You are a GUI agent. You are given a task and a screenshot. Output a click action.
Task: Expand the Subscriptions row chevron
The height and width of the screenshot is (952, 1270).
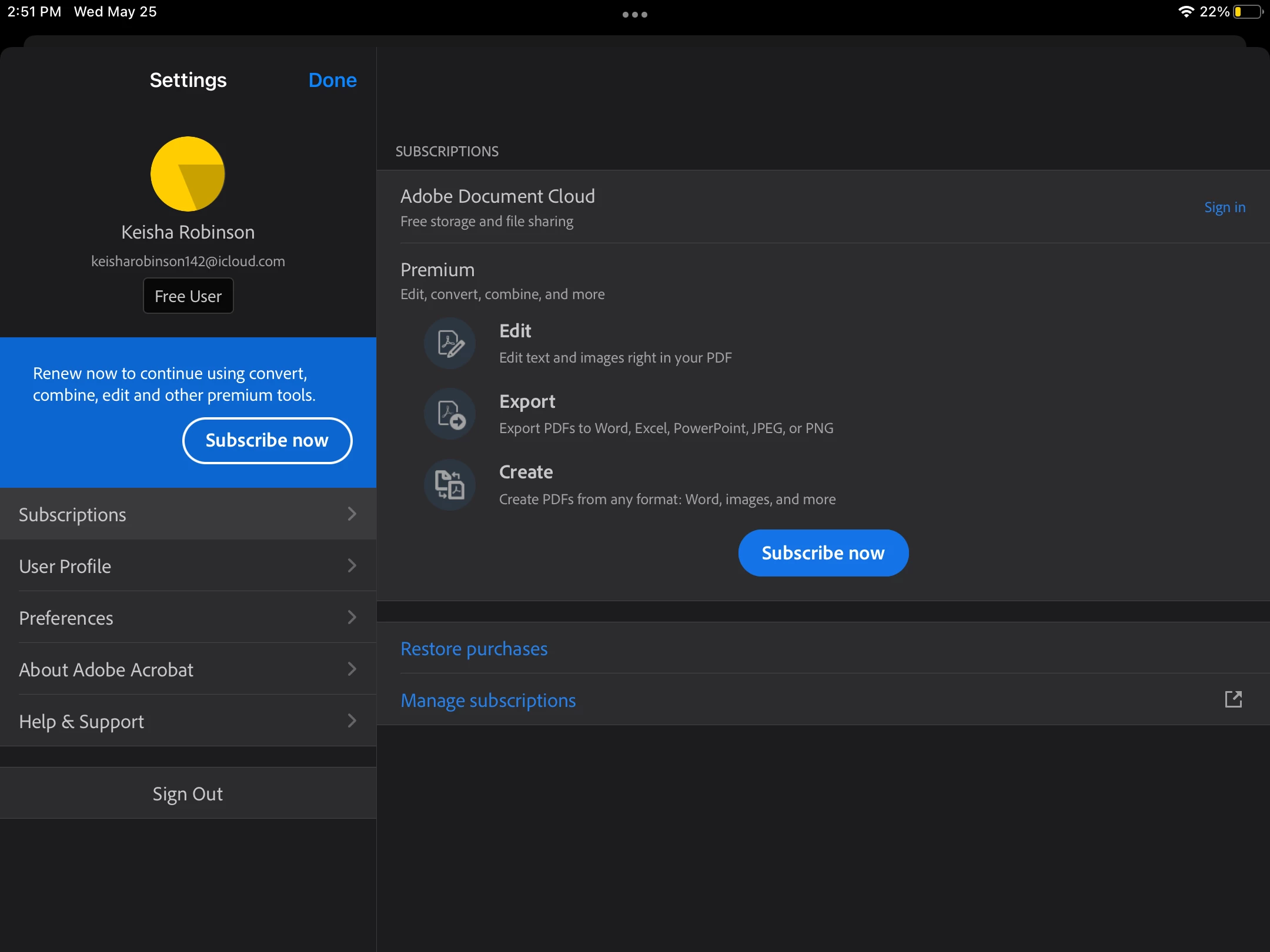[x=352, y=514]
